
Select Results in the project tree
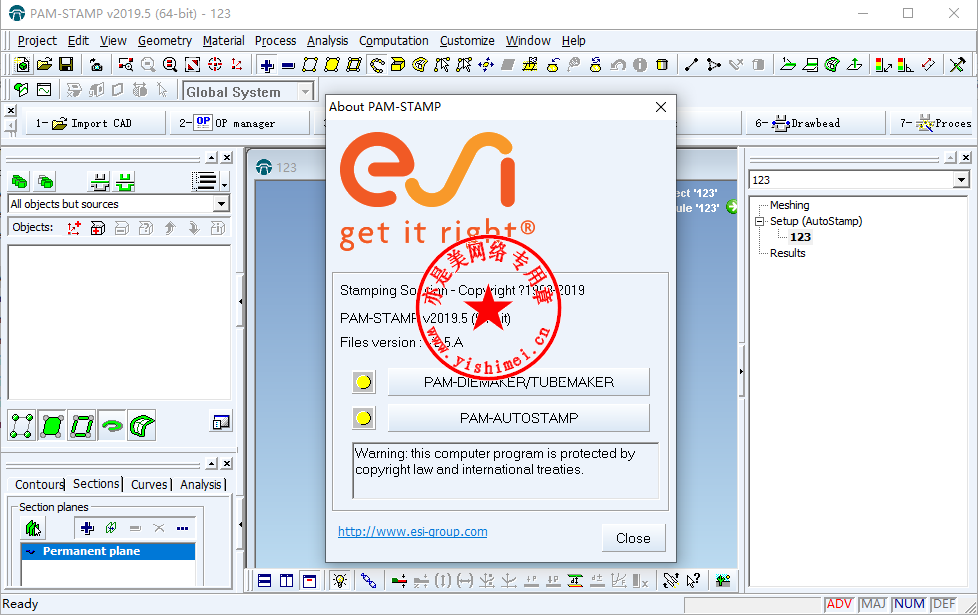[x=787, y=253]
